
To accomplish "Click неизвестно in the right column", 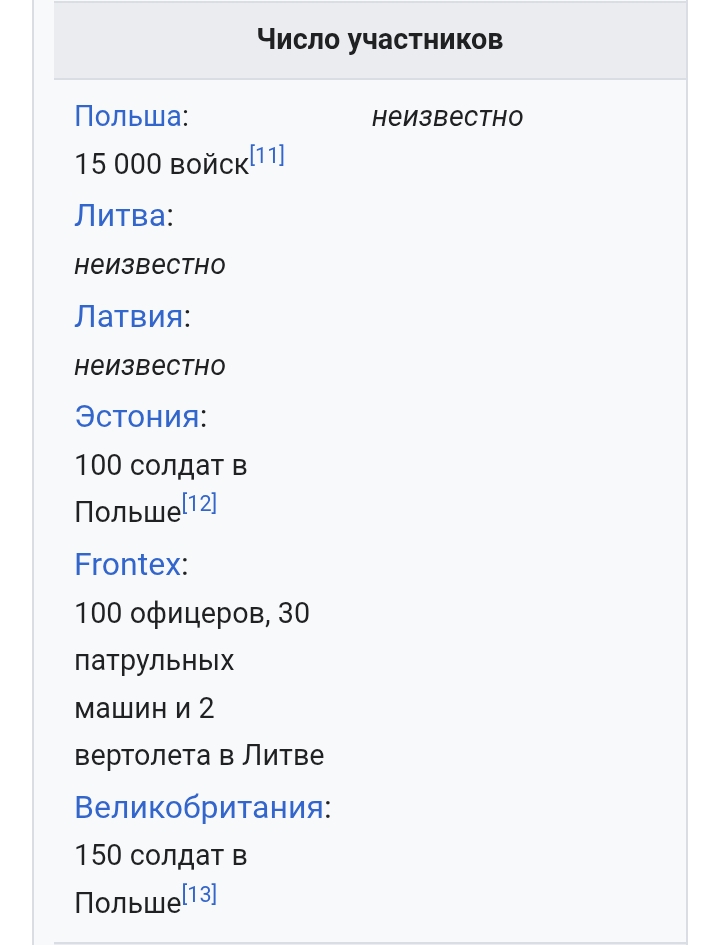I will (x=448, y=116).
